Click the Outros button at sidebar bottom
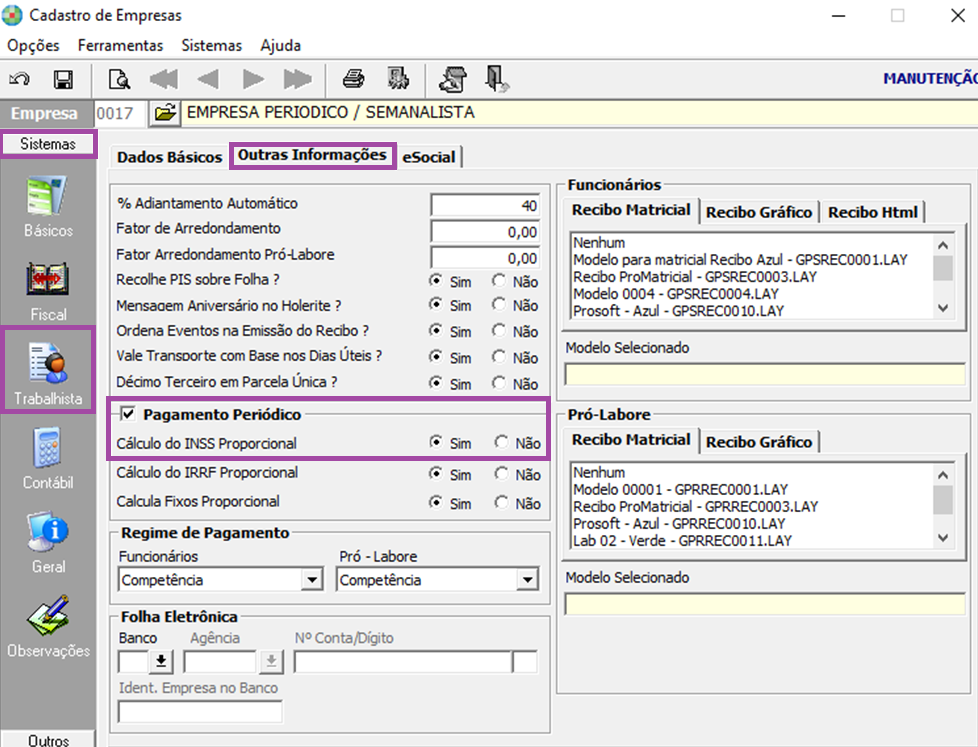The image size is (978, 747). coord(48,740)
